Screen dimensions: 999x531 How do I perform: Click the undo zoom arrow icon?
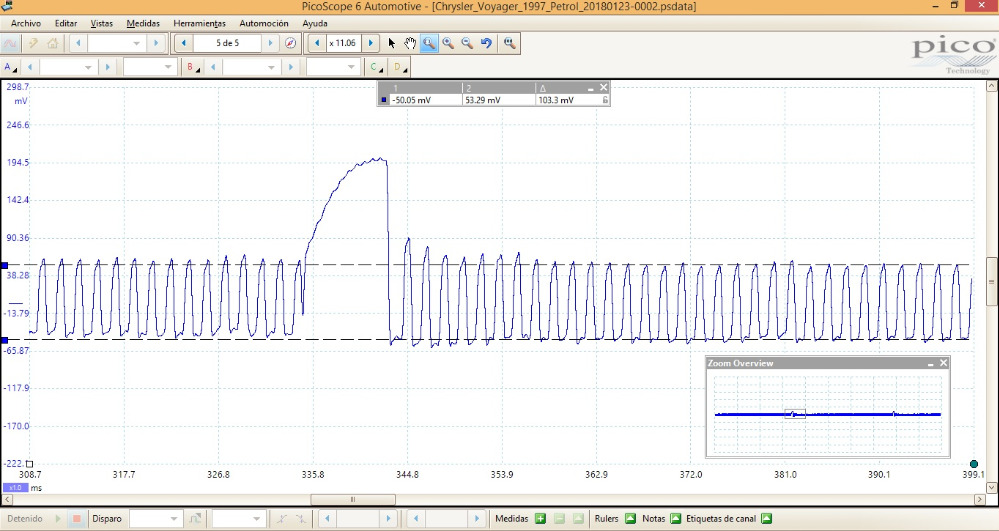coord(486,43)
